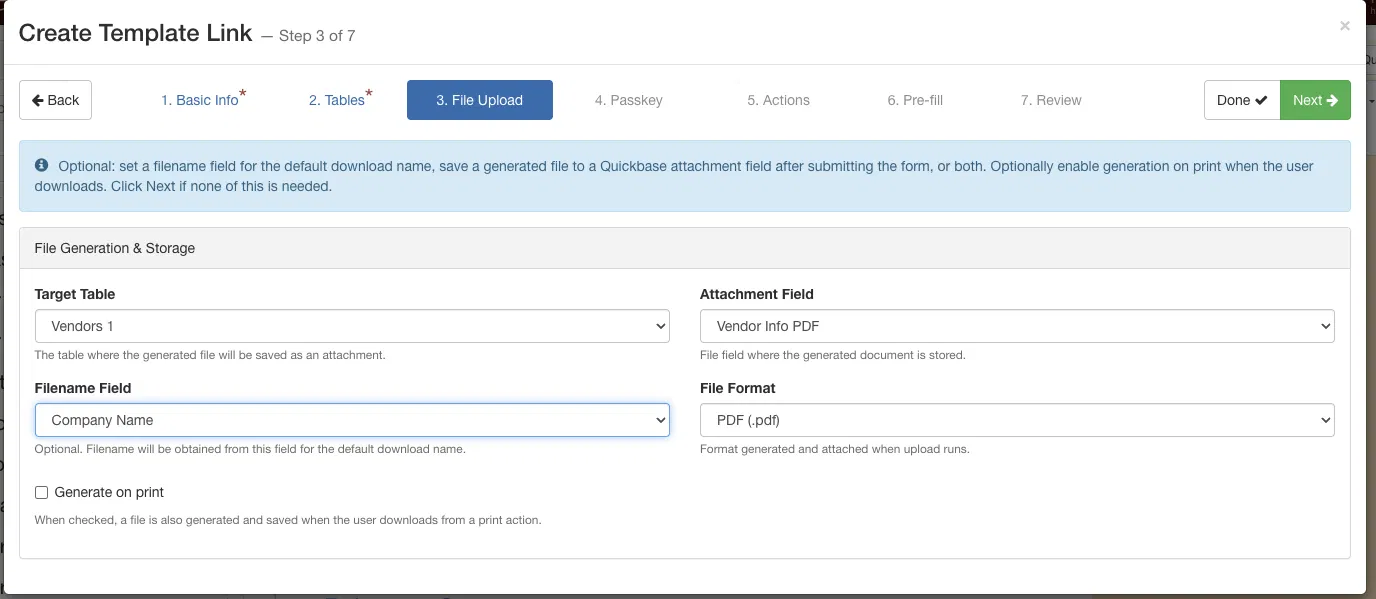The image size is (1376, 599).
Task: Click the File Generation & Storage header
Action: click(685, 248)
